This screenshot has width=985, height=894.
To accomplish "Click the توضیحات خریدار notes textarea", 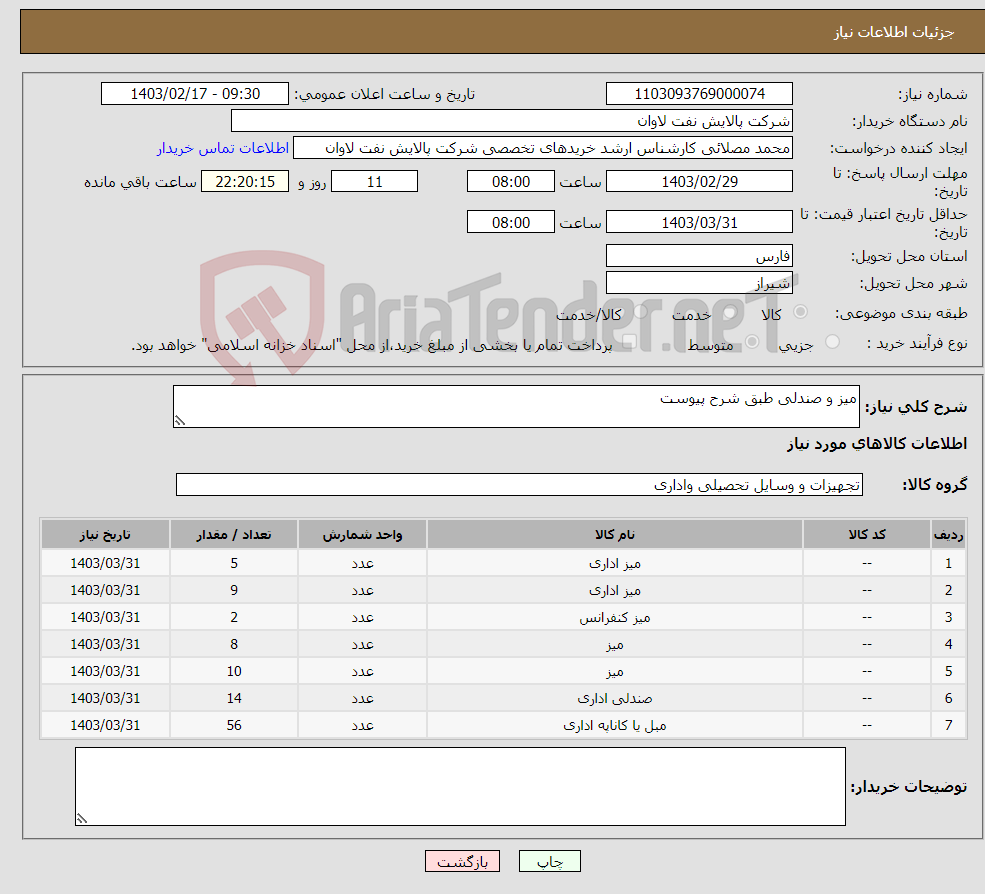I will click(x=460, y=786).
